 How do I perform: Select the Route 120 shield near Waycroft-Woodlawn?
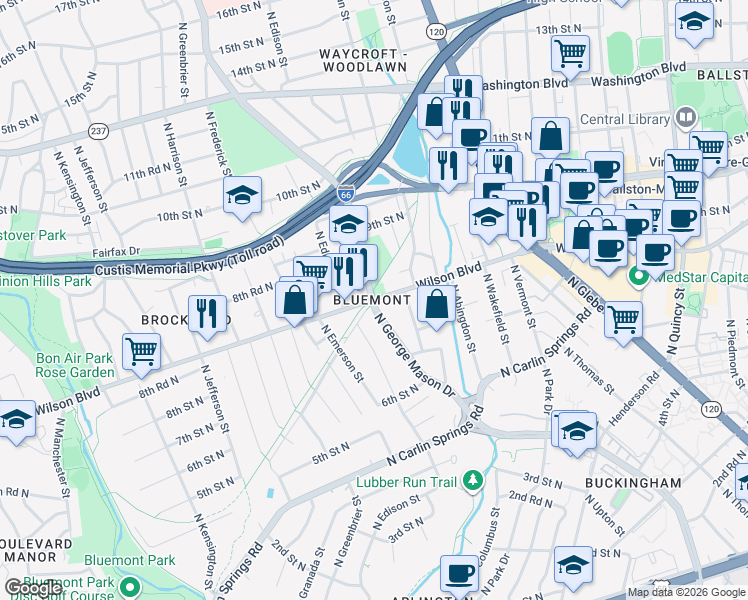click(436, 31)
